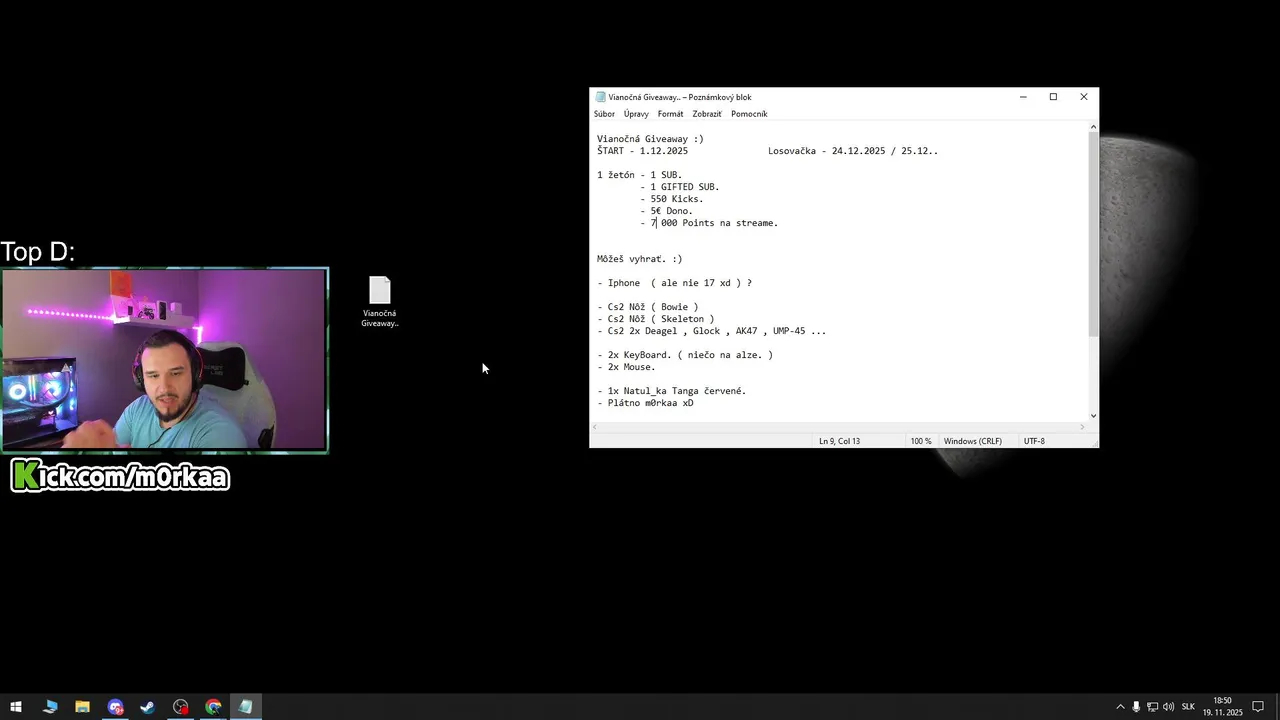This screenshot has width=1280, height=720.
Task: Click the 'Vianočná Giveaway :)' heading line
Action: 650,139
